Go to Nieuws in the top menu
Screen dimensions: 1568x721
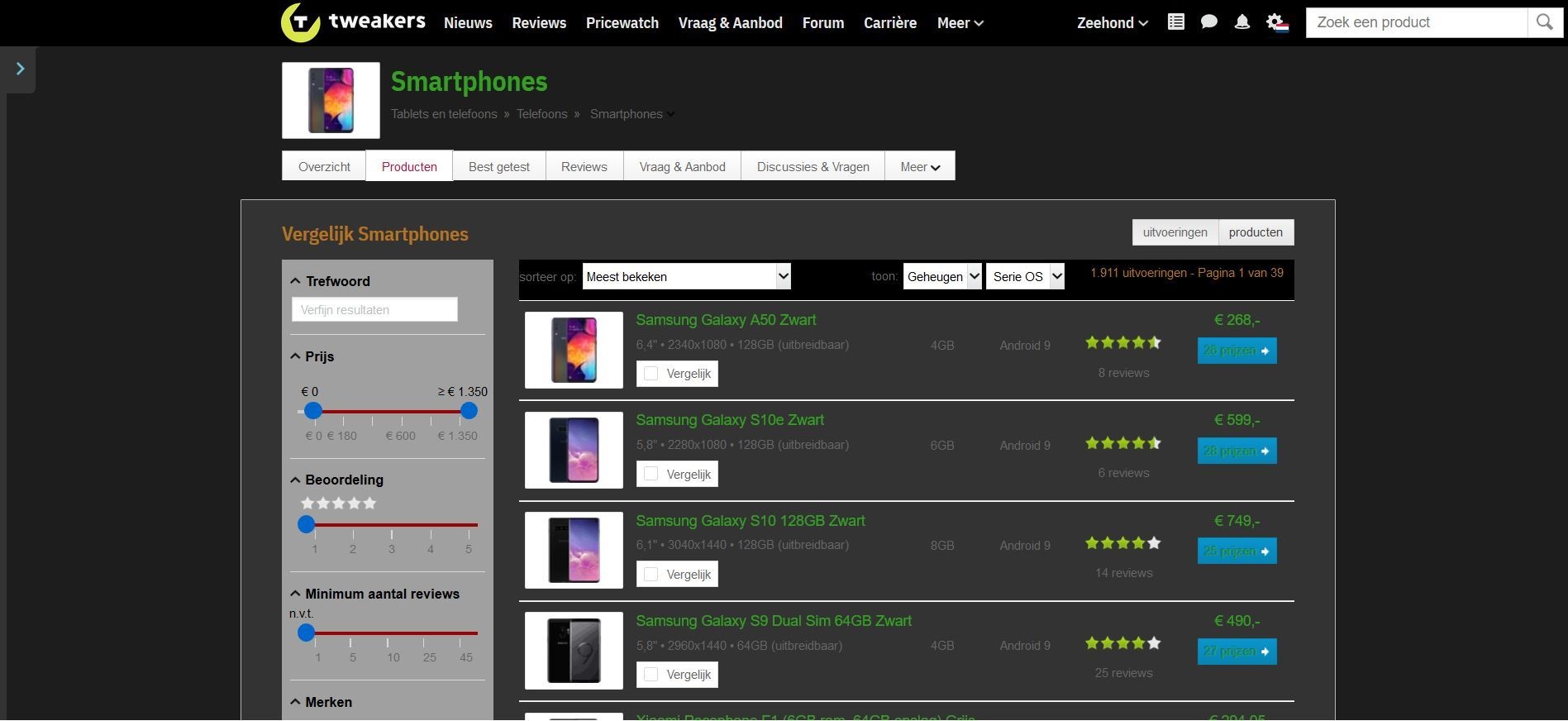tap(468, 23)
